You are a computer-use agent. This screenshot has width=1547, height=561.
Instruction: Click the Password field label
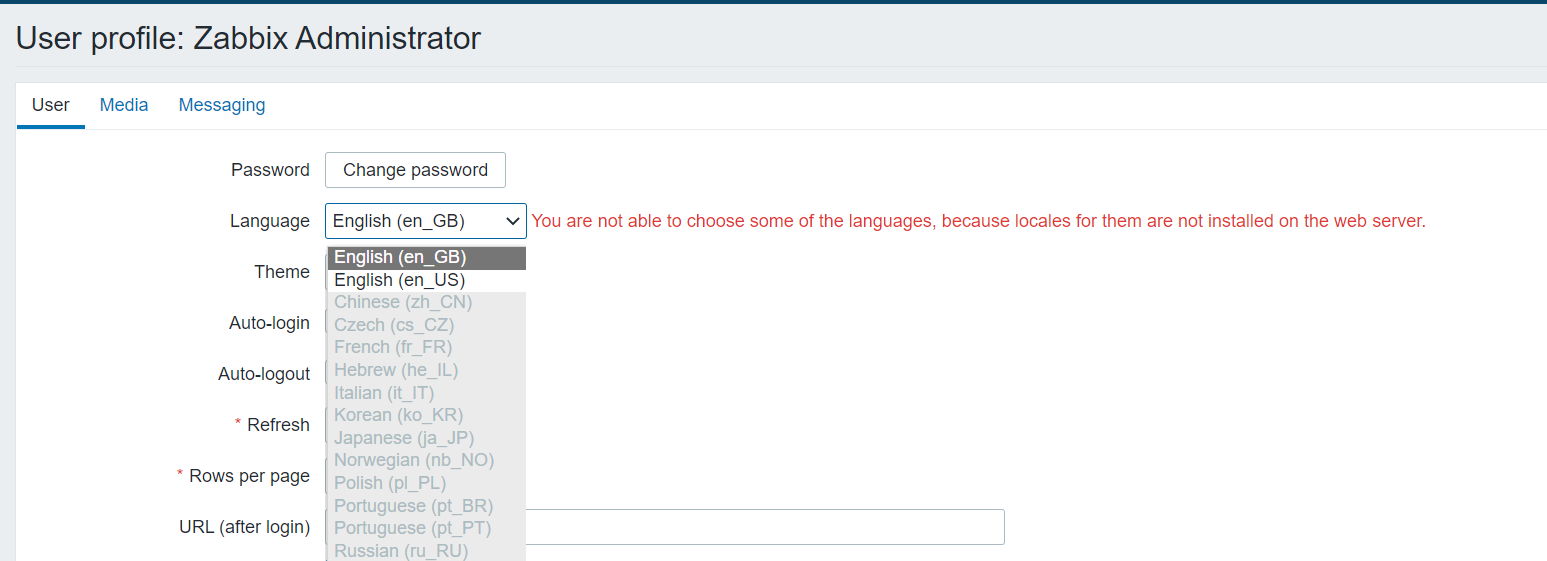point(270,170)
